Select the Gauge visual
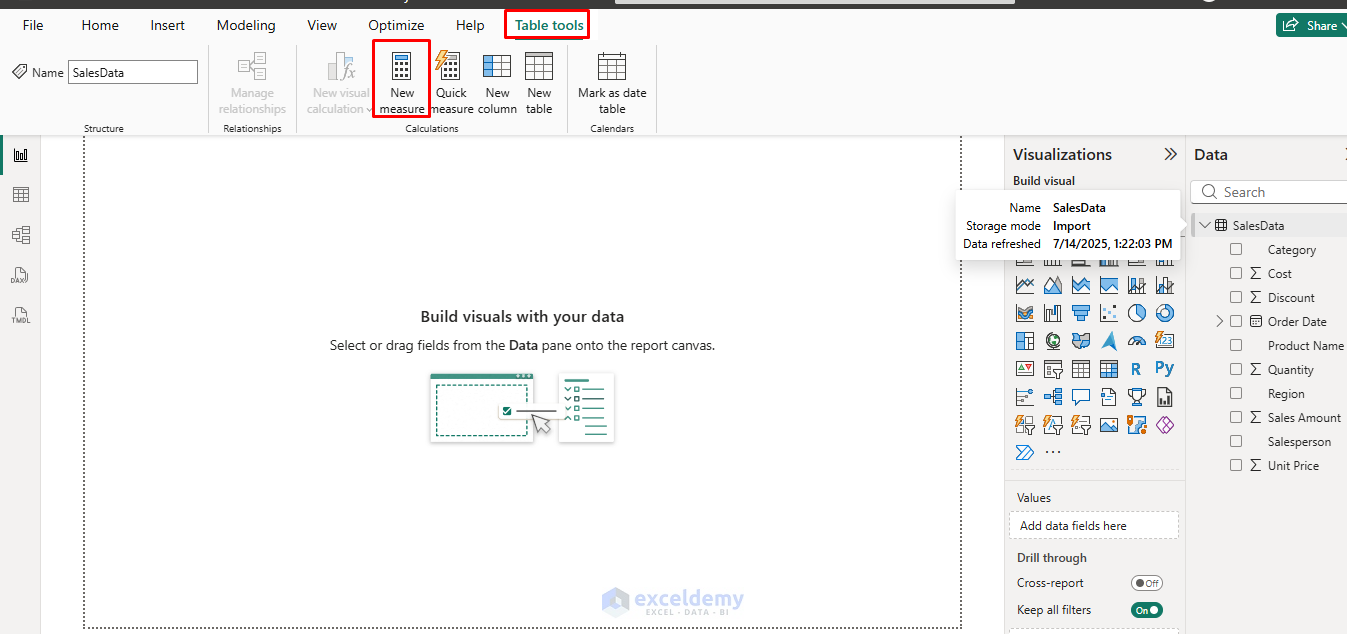Image resolution: width=1347 pixels, height=634 pixels. [1136, 339]
